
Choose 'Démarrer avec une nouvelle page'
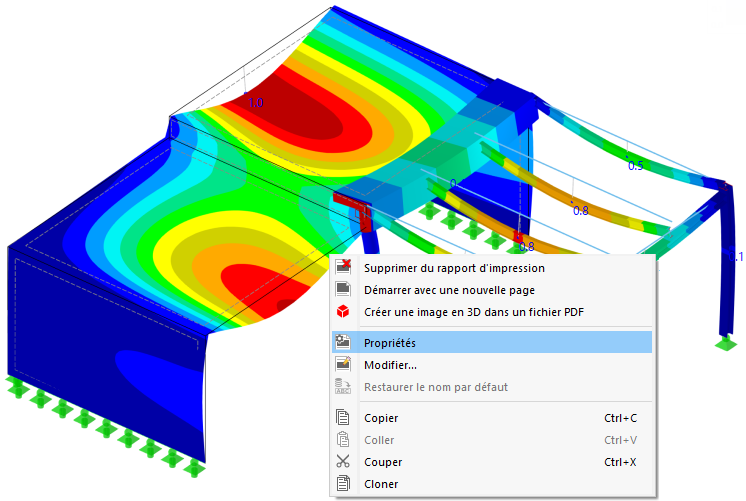point(491,290)
